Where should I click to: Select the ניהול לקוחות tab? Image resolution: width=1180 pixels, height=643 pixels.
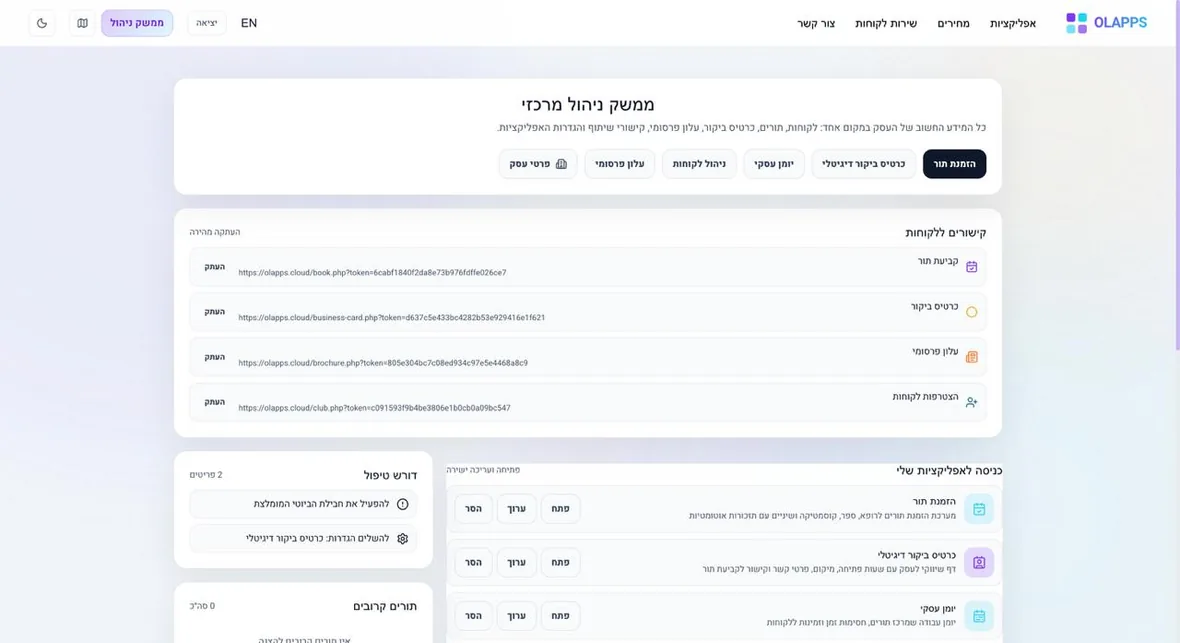699,164
